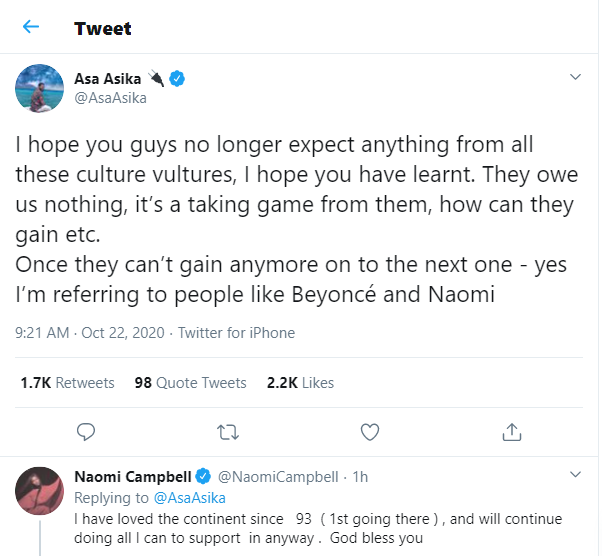The height and width of the screenshot is (556, 602).
Task: Expand options chevron on Asa Asika's tweet
Action: click(575, 77)
